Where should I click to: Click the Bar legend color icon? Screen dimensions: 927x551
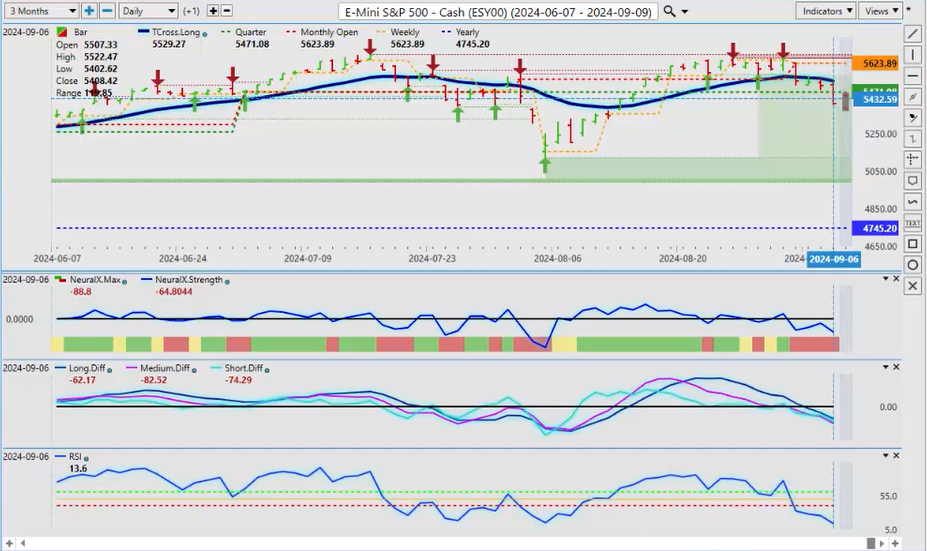[61, 32]
